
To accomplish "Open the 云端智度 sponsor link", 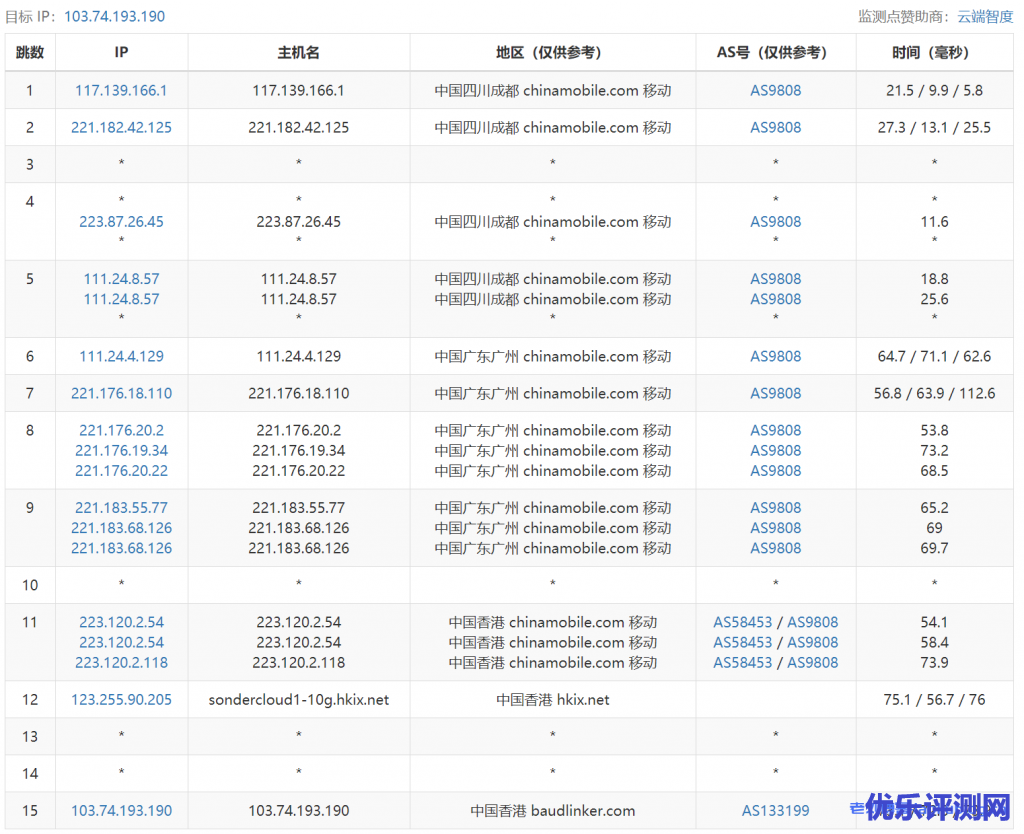I will point(985,16).
